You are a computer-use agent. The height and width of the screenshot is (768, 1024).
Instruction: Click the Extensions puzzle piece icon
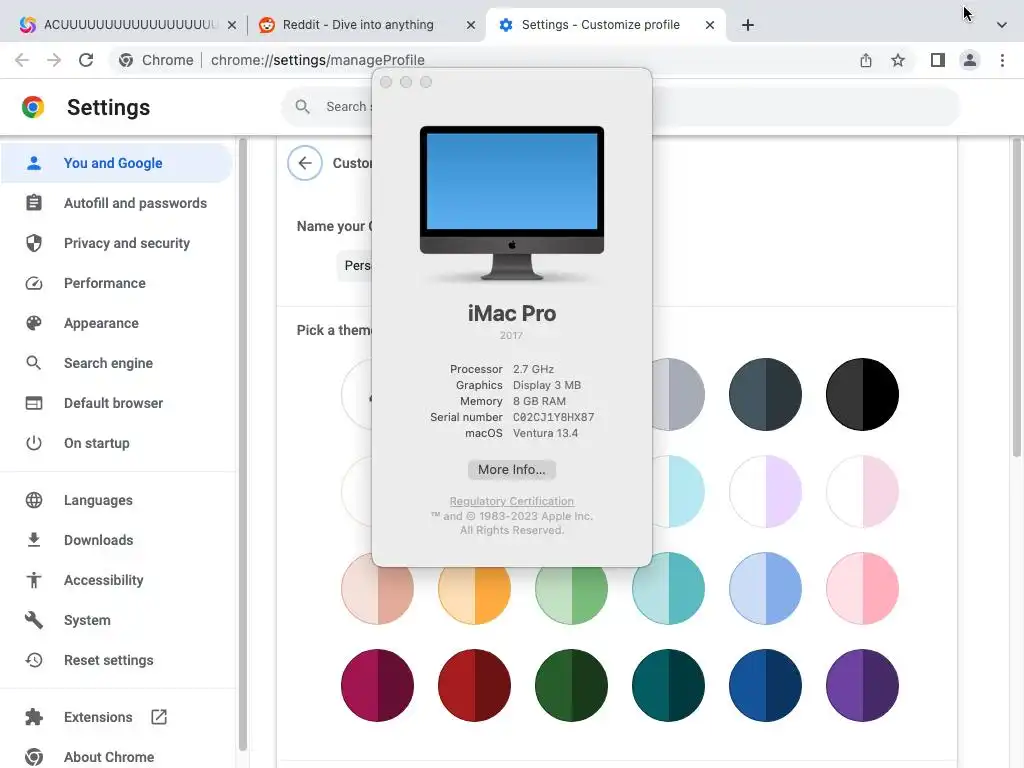[x=34, y=717]
